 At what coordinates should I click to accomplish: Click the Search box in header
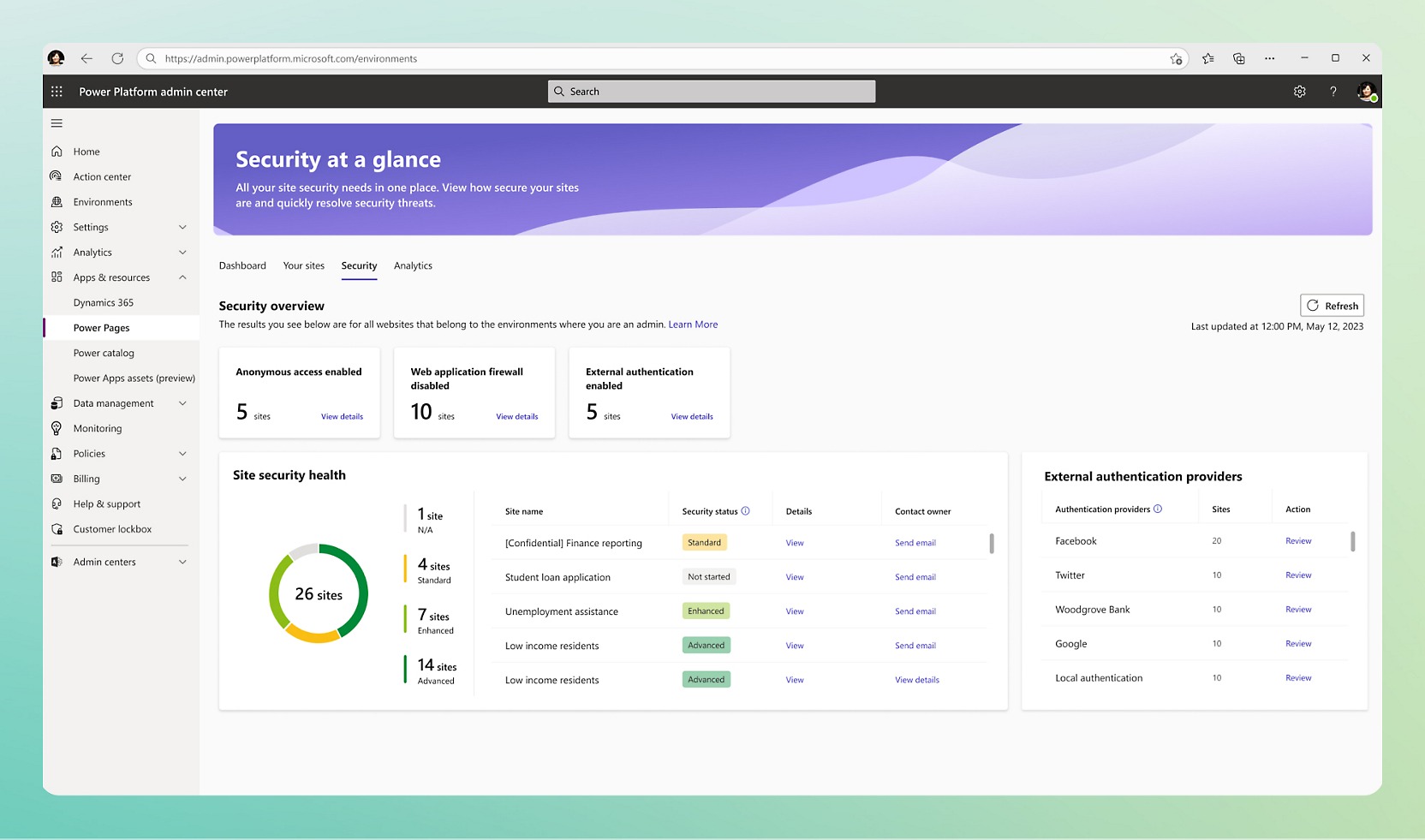click(x=712, y=92)
